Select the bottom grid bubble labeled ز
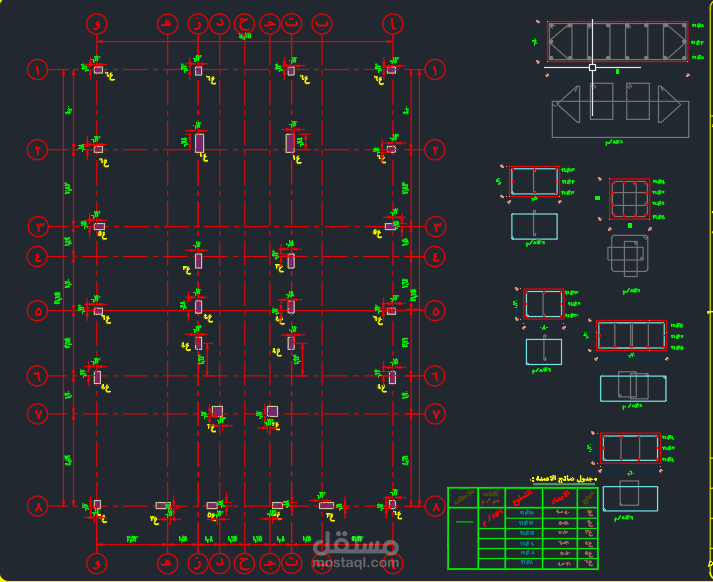The height and width of the screenshot is (582, 713). 198,563
